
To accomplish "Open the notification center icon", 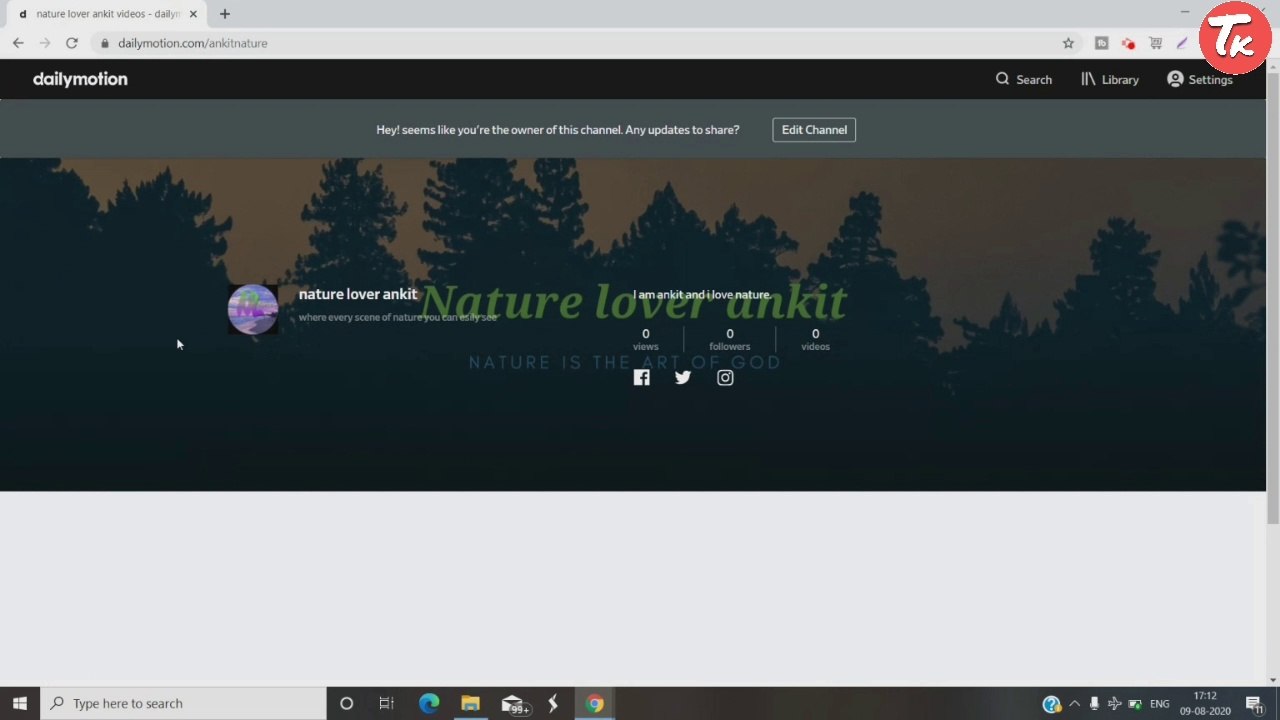I will click(x=1254, y=704).
